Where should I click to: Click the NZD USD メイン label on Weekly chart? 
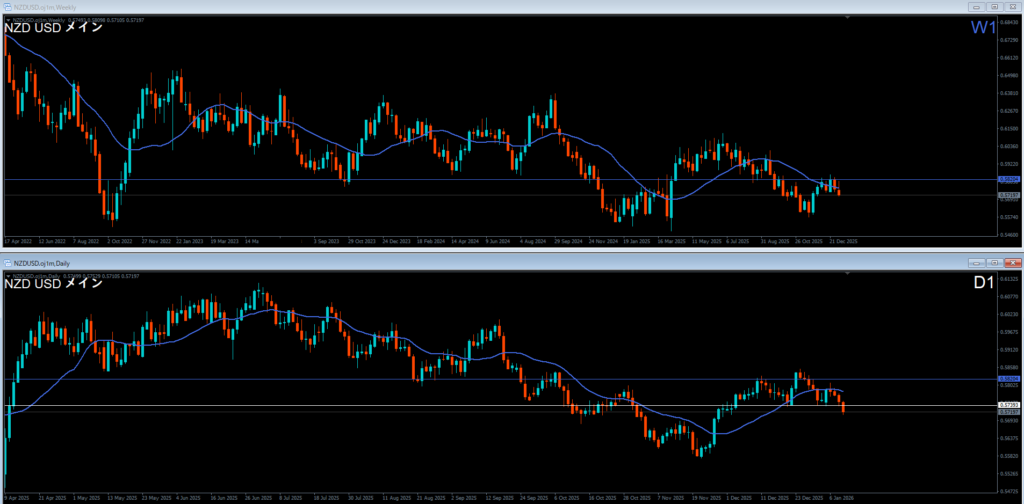point(53,28)
